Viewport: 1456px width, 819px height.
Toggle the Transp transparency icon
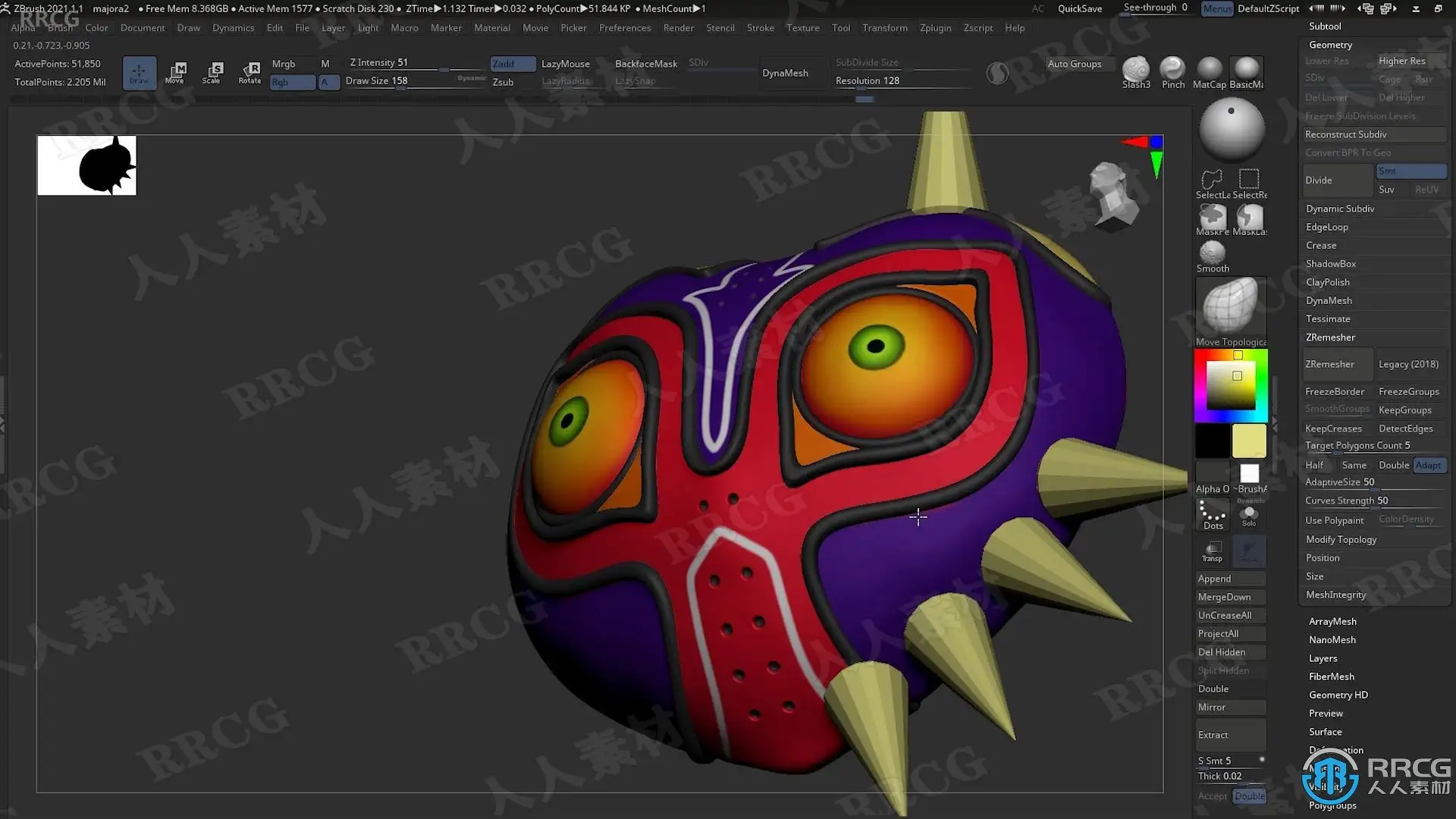[1212, 551]
